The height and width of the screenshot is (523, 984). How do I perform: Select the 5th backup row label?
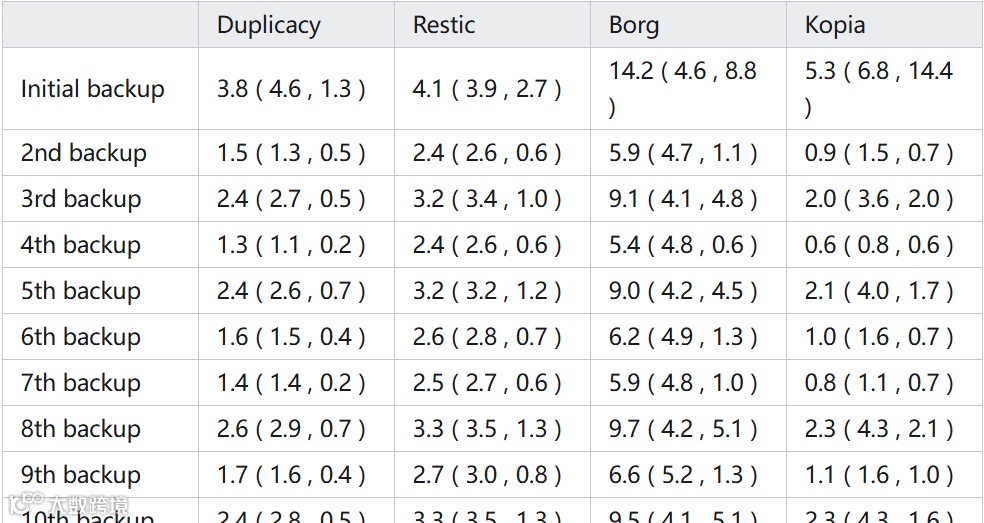pos(80,290)
